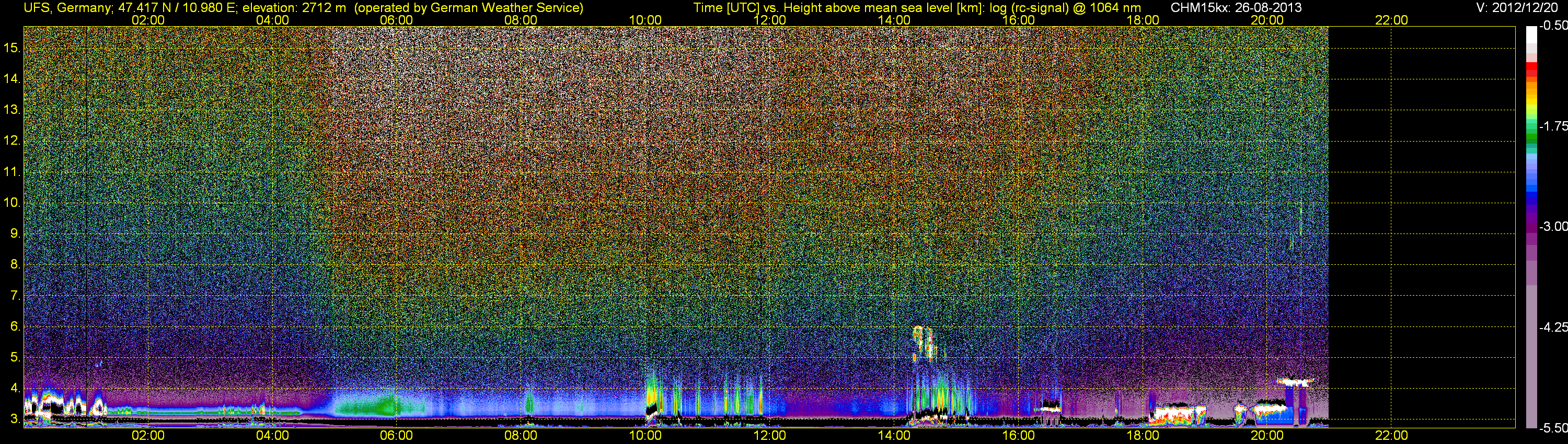Click the "13." height axis label

pos(12,110)
